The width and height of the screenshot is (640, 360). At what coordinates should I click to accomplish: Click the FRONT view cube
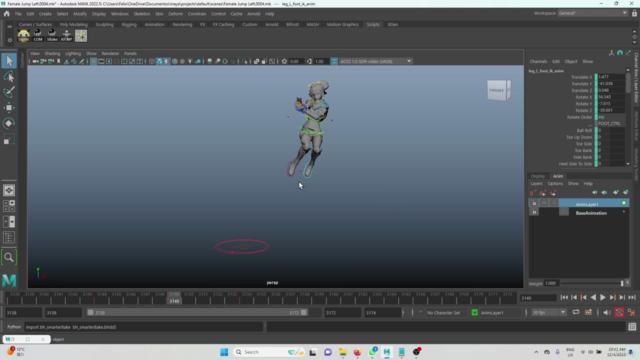click(x=498, y=90)
